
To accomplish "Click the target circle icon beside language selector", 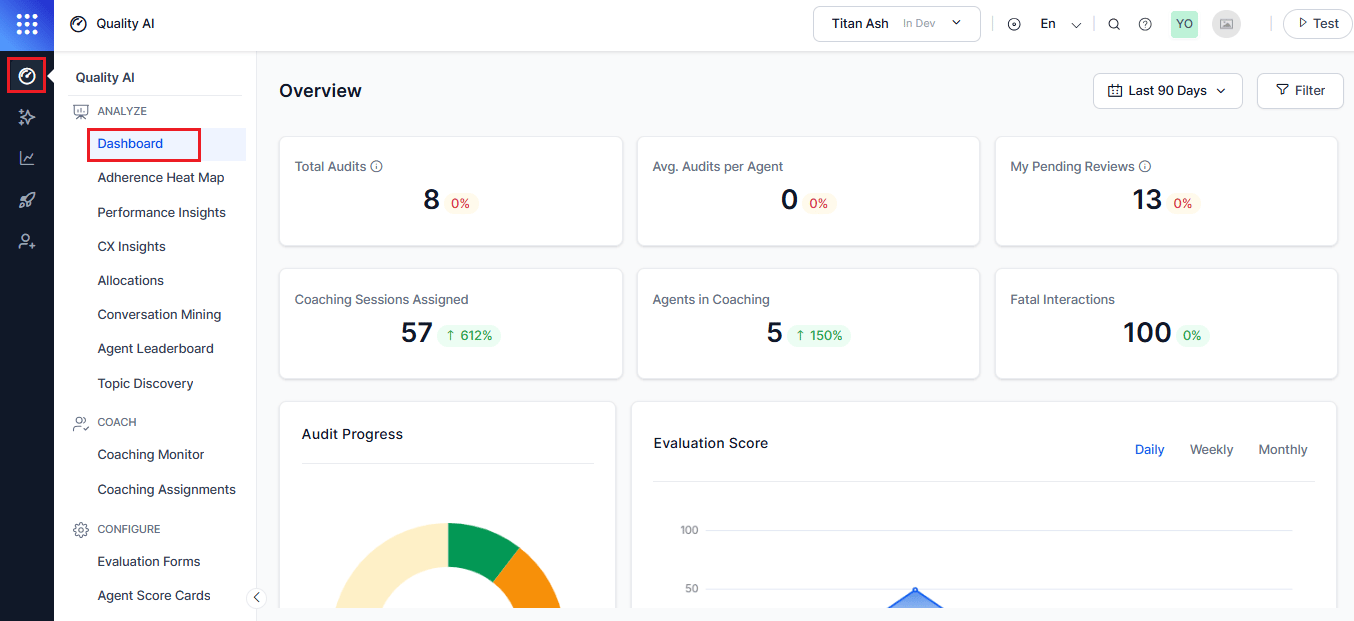I will coord(1014,24).
